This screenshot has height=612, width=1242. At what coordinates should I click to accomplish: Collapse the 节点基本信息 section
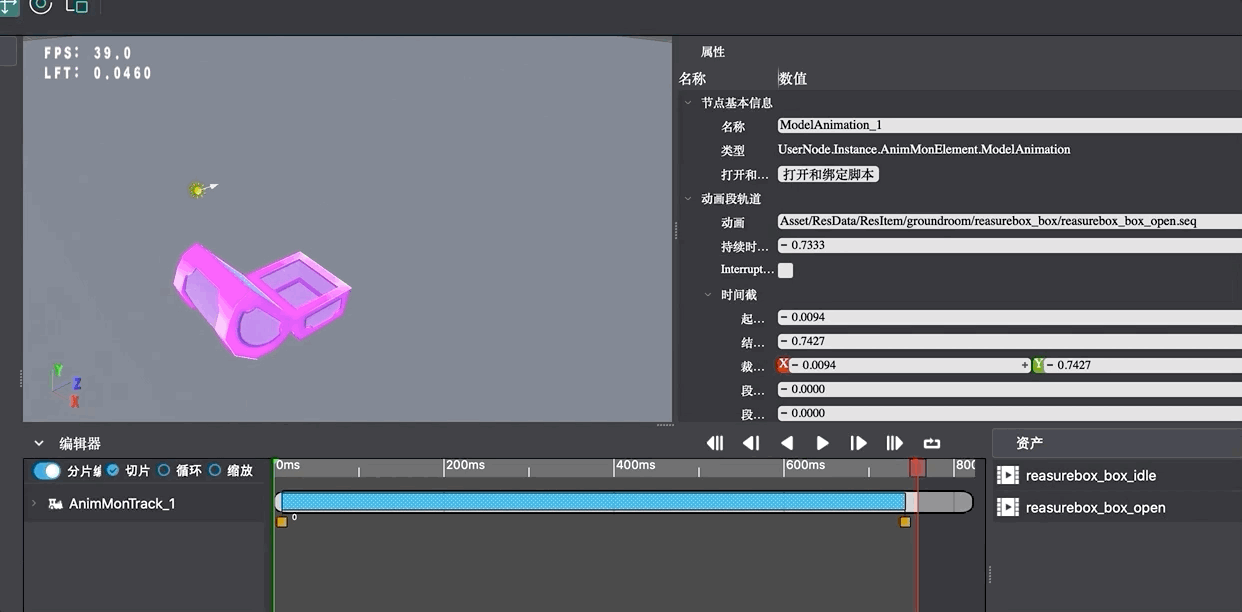[x=688, y=103]
